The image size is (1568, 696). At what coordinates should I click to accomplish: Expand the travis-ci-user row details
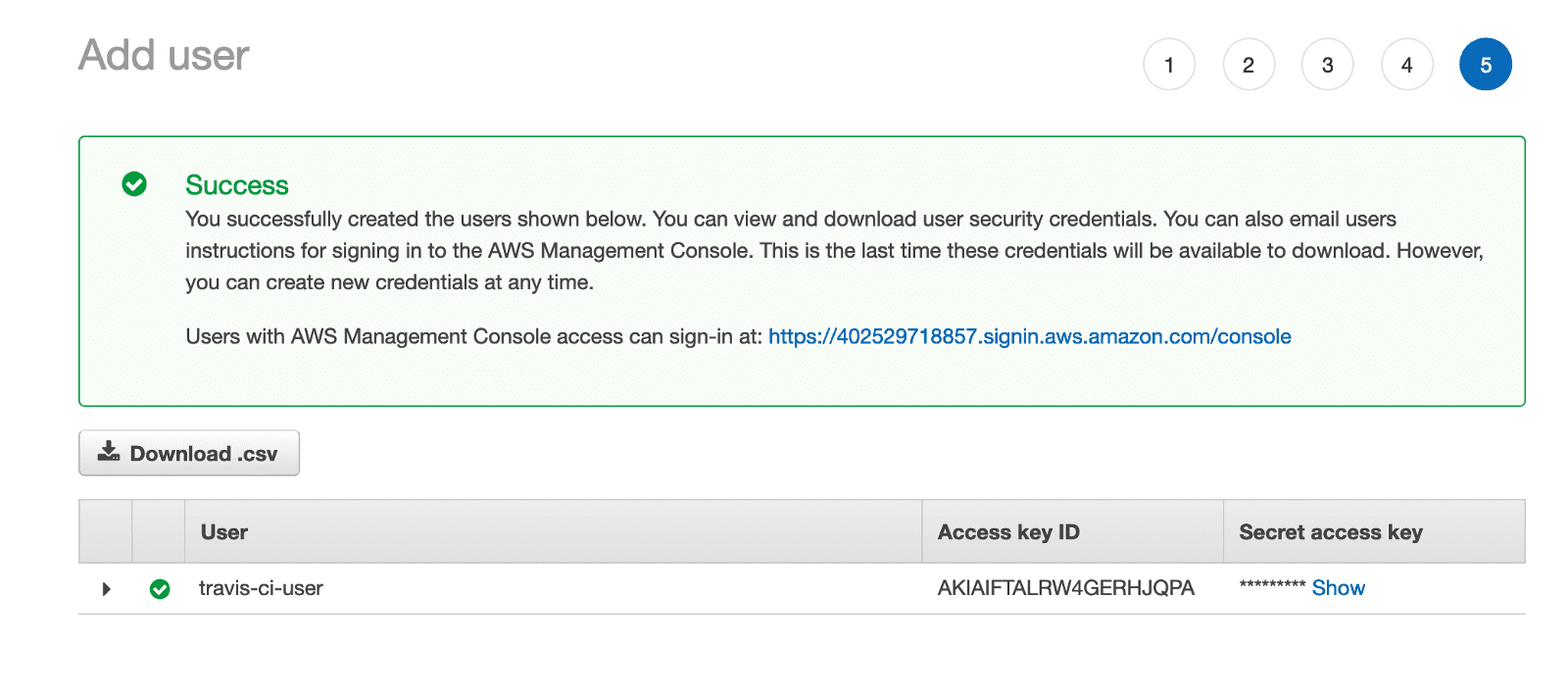coord(106,589)
